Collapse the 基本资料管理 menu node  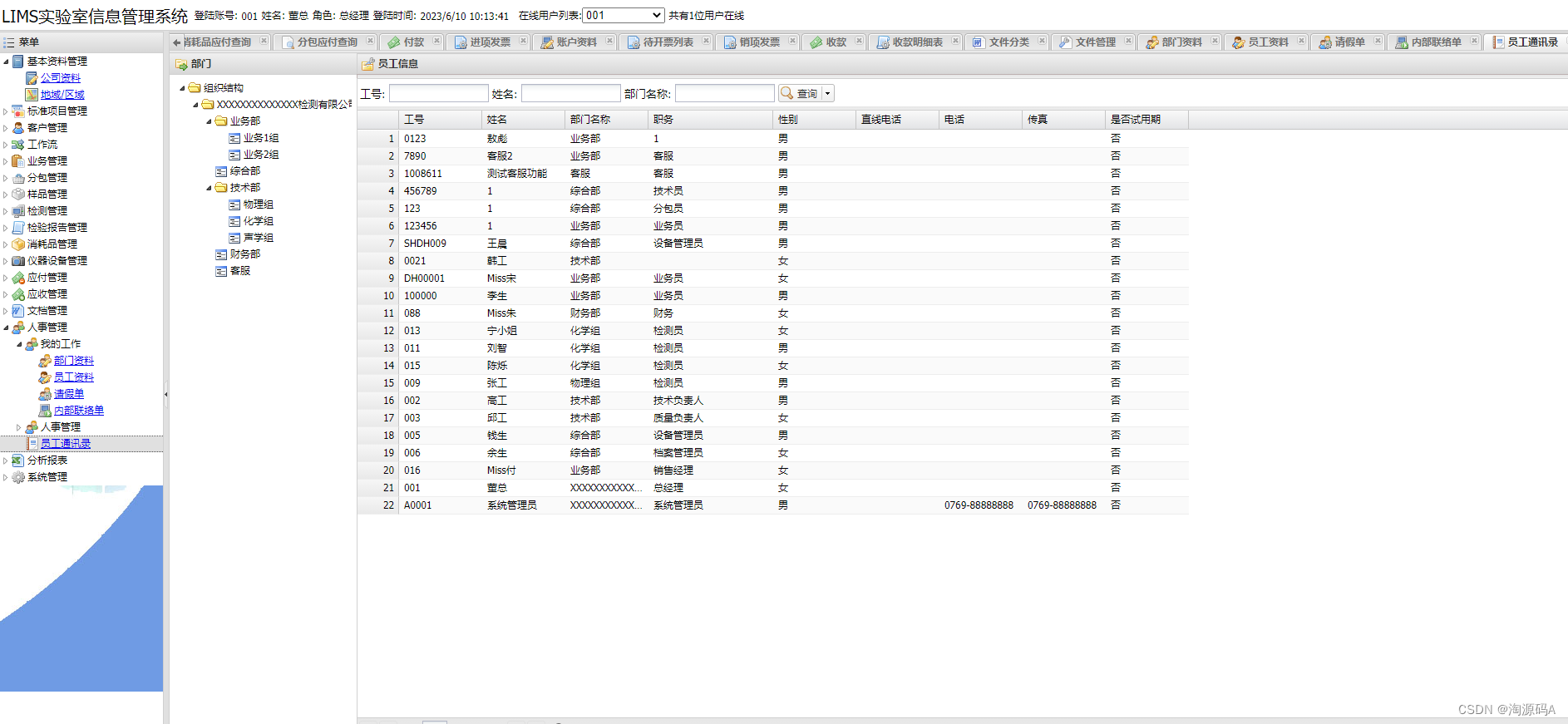click(7, 62)
